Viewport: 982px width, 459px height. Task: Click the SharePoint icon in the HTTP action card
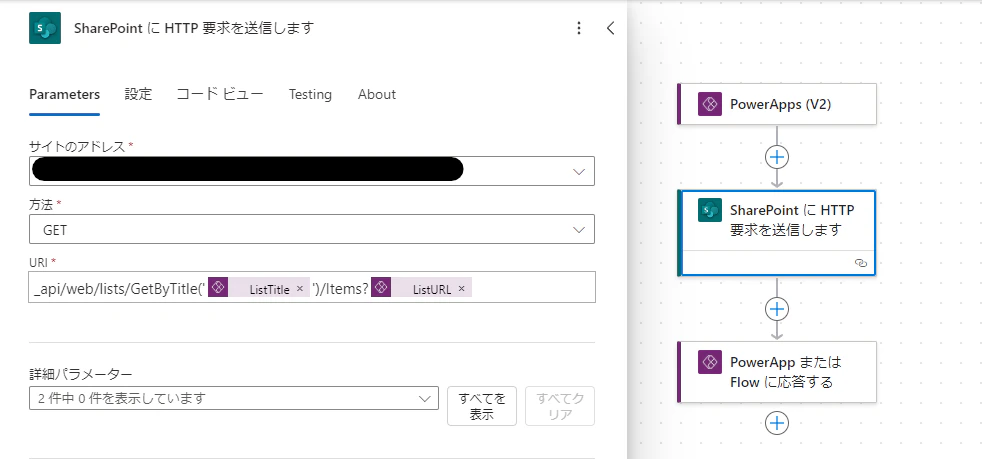point(710,210)
